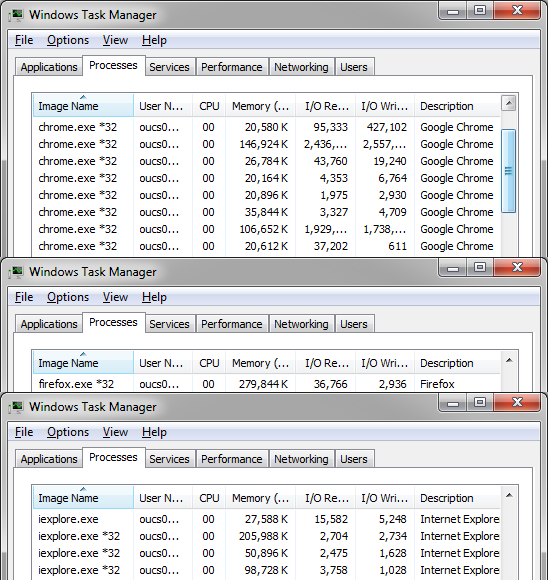Click the middle Task Manager title bar icon
This screenshot has height=584, width=550.
pos(16,272)
